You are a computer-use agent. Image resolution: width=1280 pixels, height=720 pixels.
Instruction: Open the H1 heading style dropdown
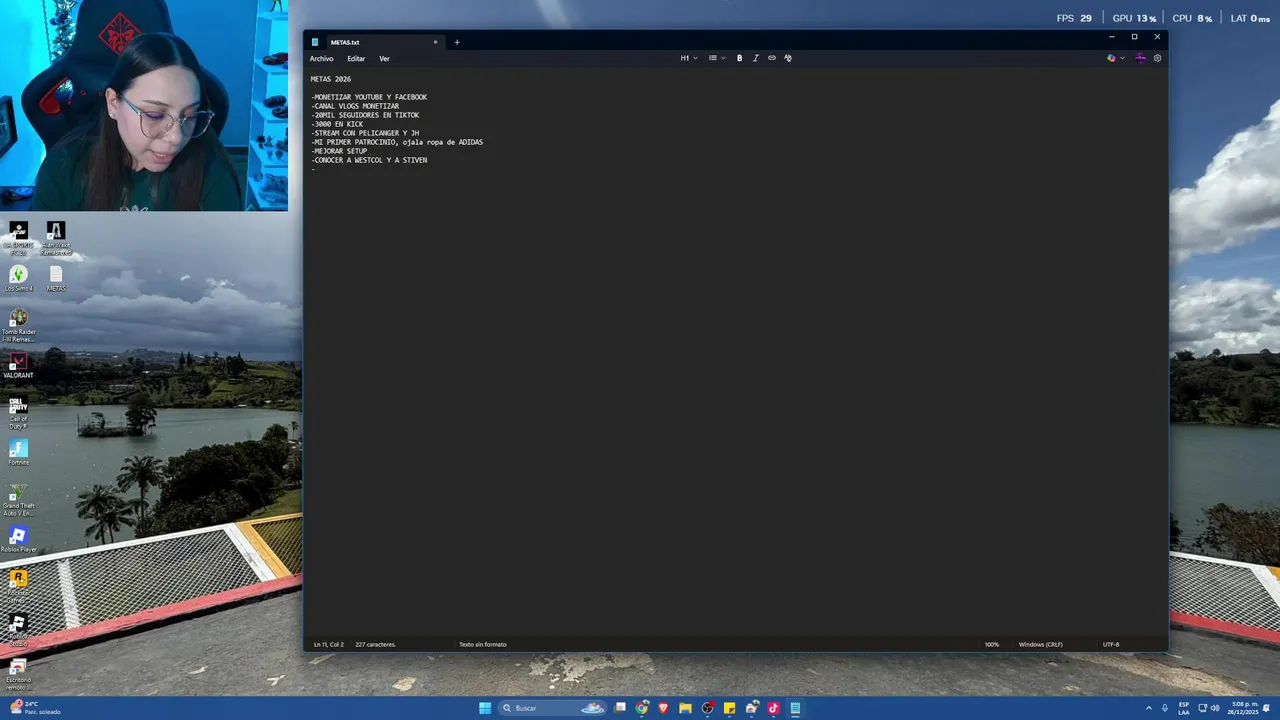[688, 58]
